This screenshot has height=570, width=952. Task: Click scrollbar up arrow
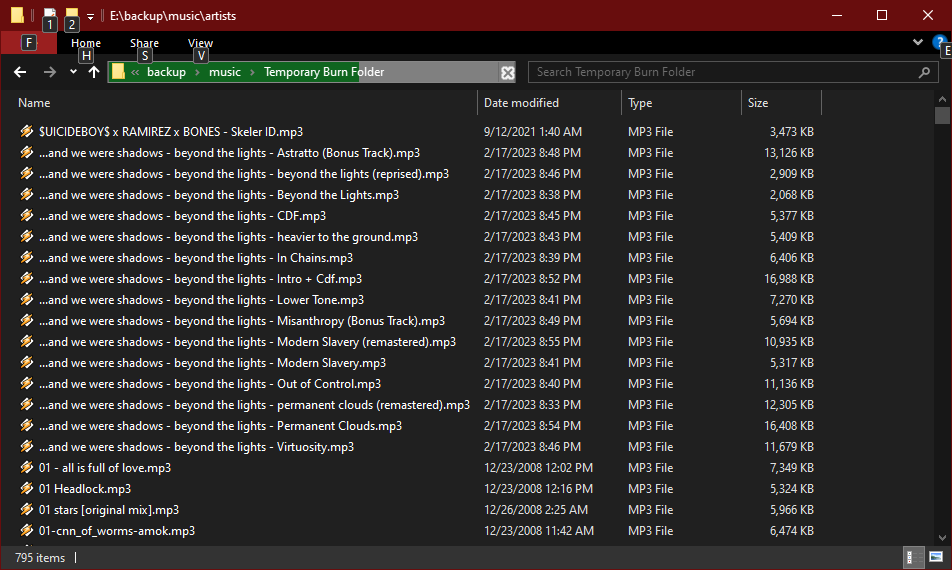click(x=942, y=99)
